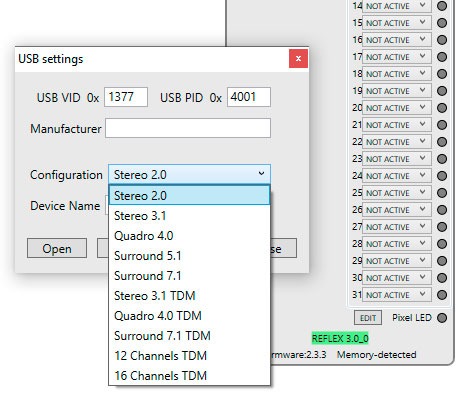467x407 pixels.
Task: Click the status LED for row 23
Action: [442, 159]
